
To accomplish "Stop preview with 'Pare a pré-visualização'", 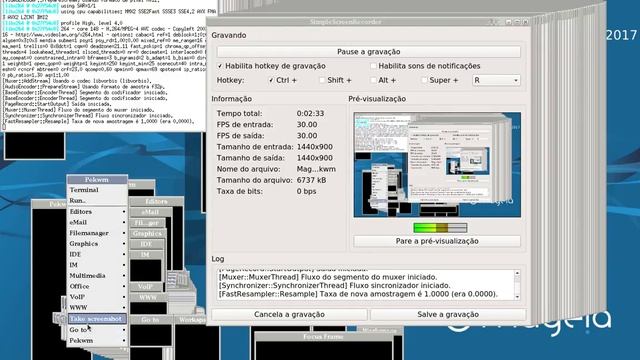I will click(x=437, y=241).
